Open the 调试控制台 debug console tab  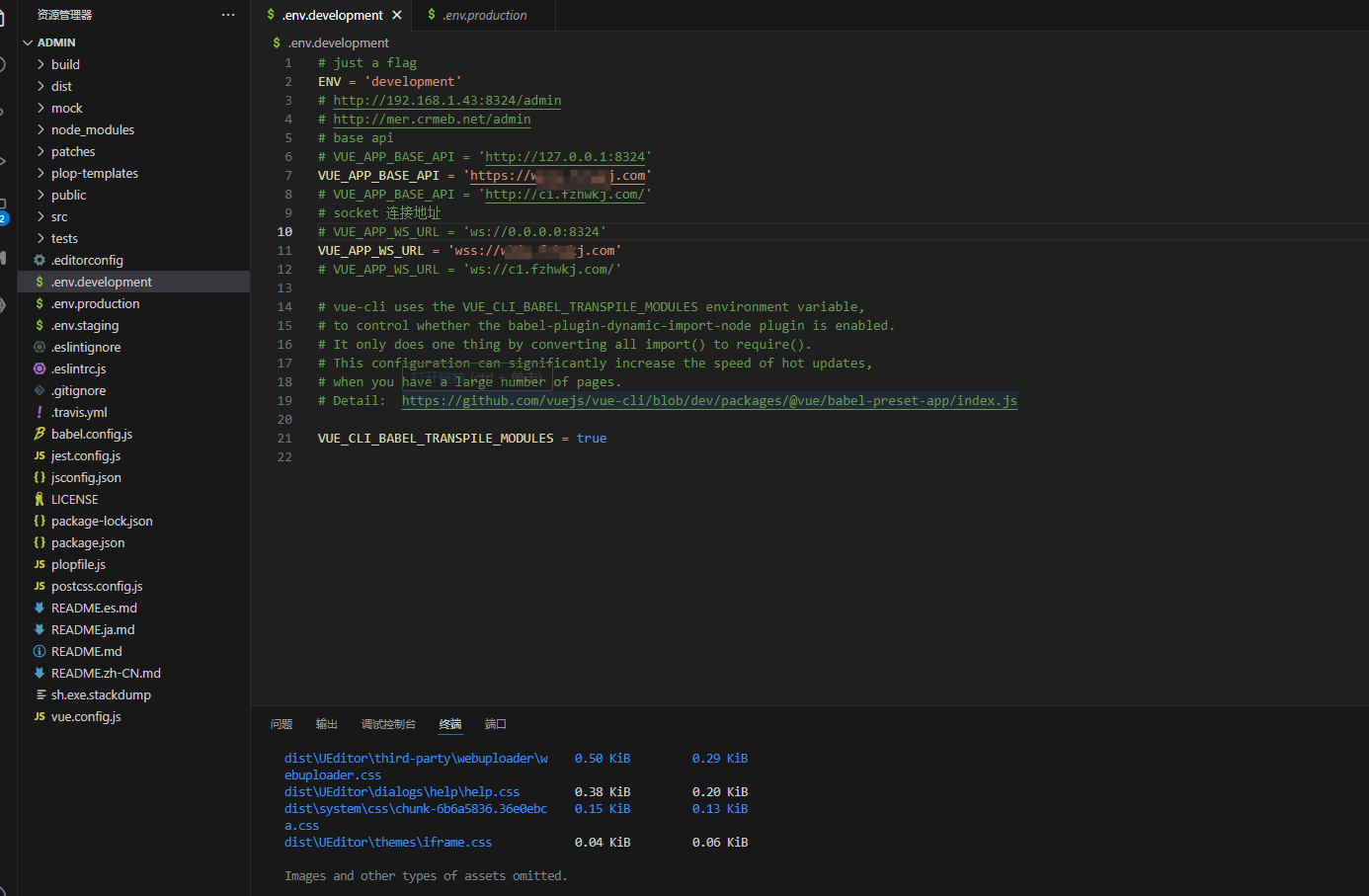tap(388, 724)
